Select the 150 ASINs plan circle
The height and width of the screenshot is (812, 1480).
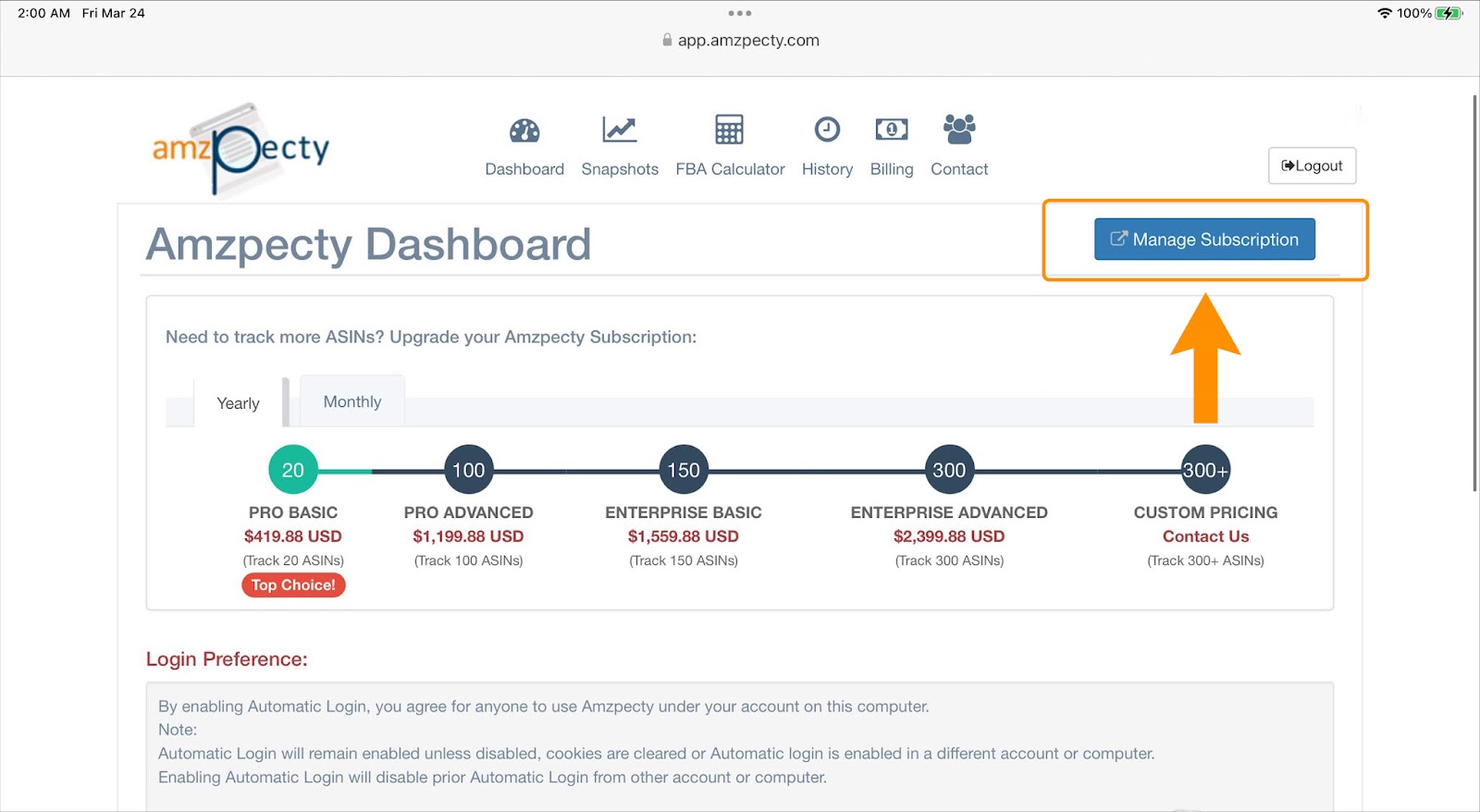[x=684, y=470]
